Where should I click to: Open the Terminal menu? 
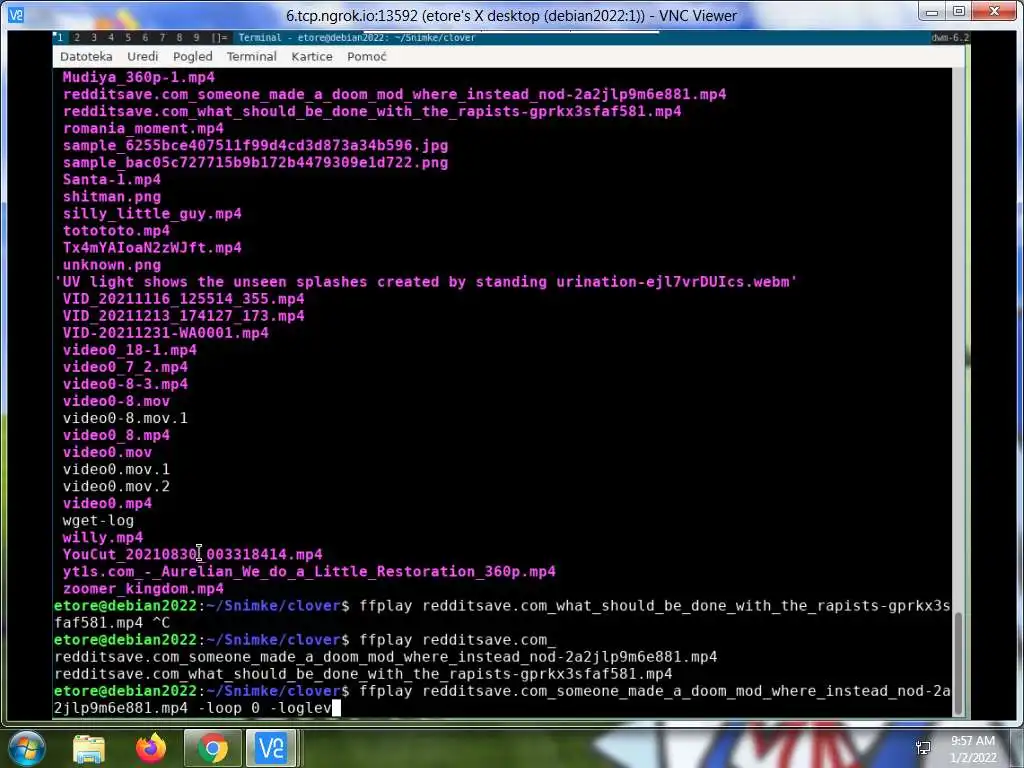click(252, 57)
